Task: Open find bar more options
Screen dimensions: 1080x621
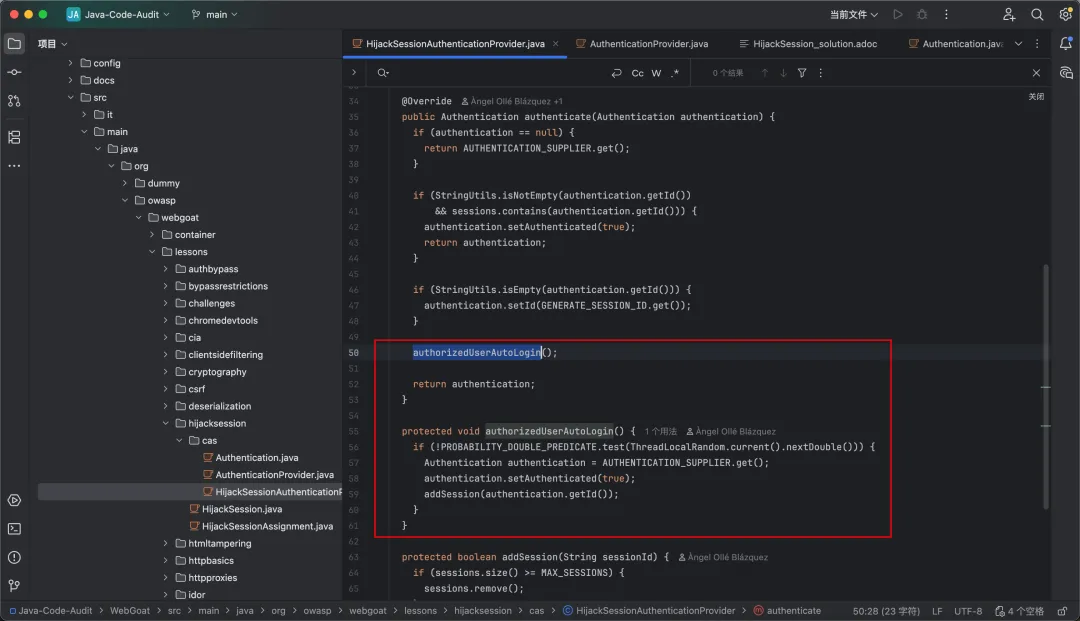Action: tap(820, 73)
